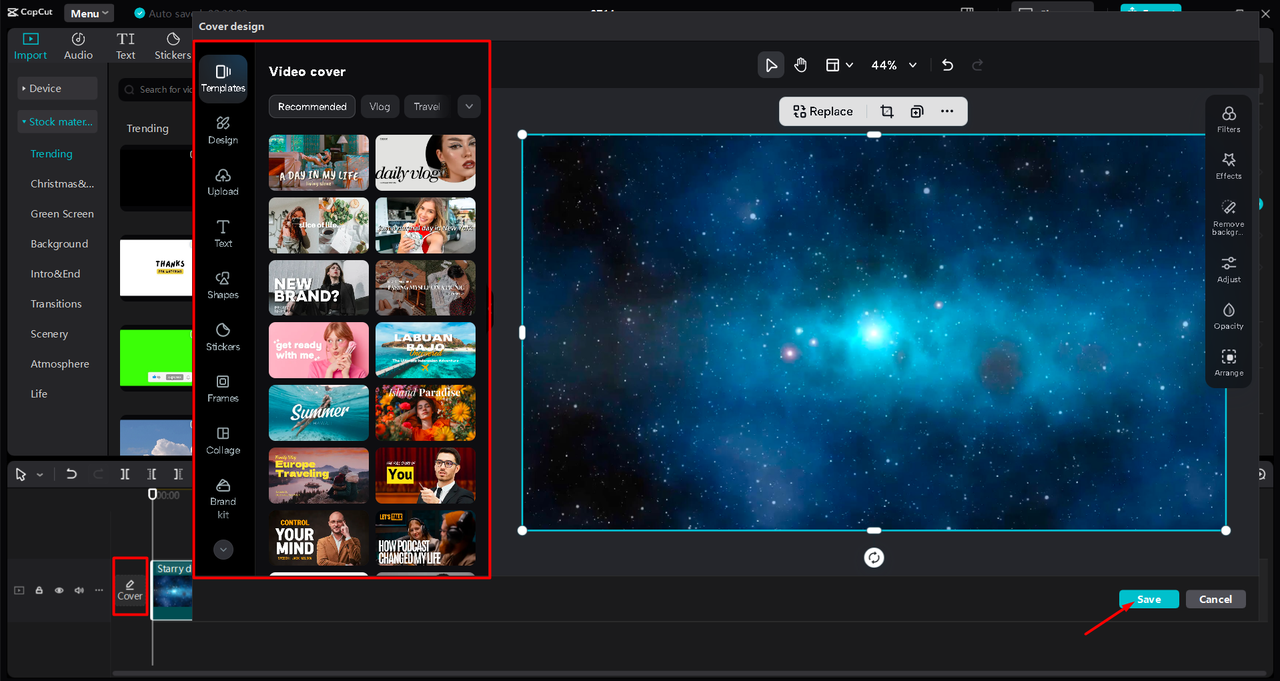
Task: Toggle track lock on timeline
Action: (x=39, y=591)
